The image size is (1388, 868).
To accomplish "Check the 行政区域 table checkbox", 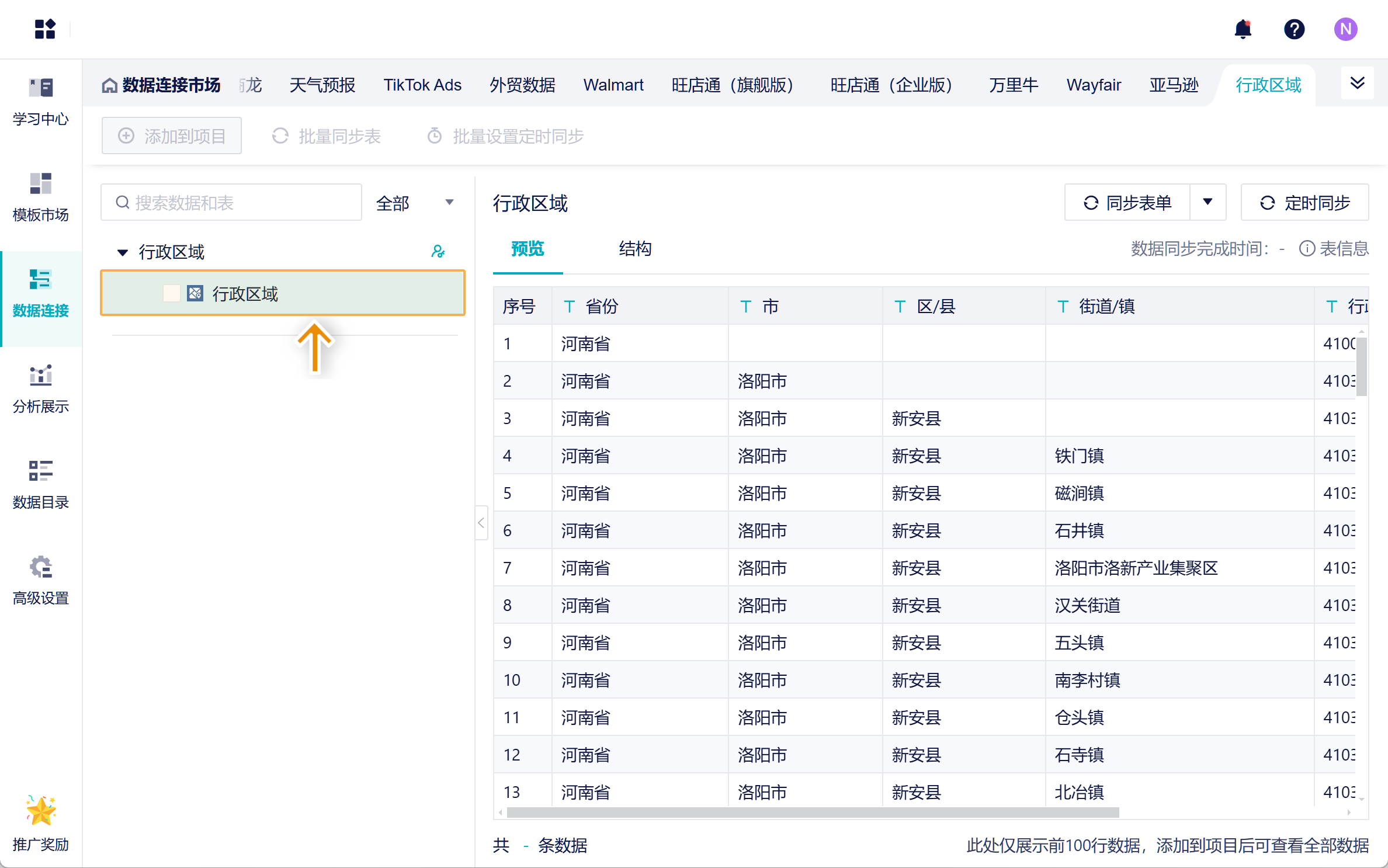I will click(x=171, y=293).
